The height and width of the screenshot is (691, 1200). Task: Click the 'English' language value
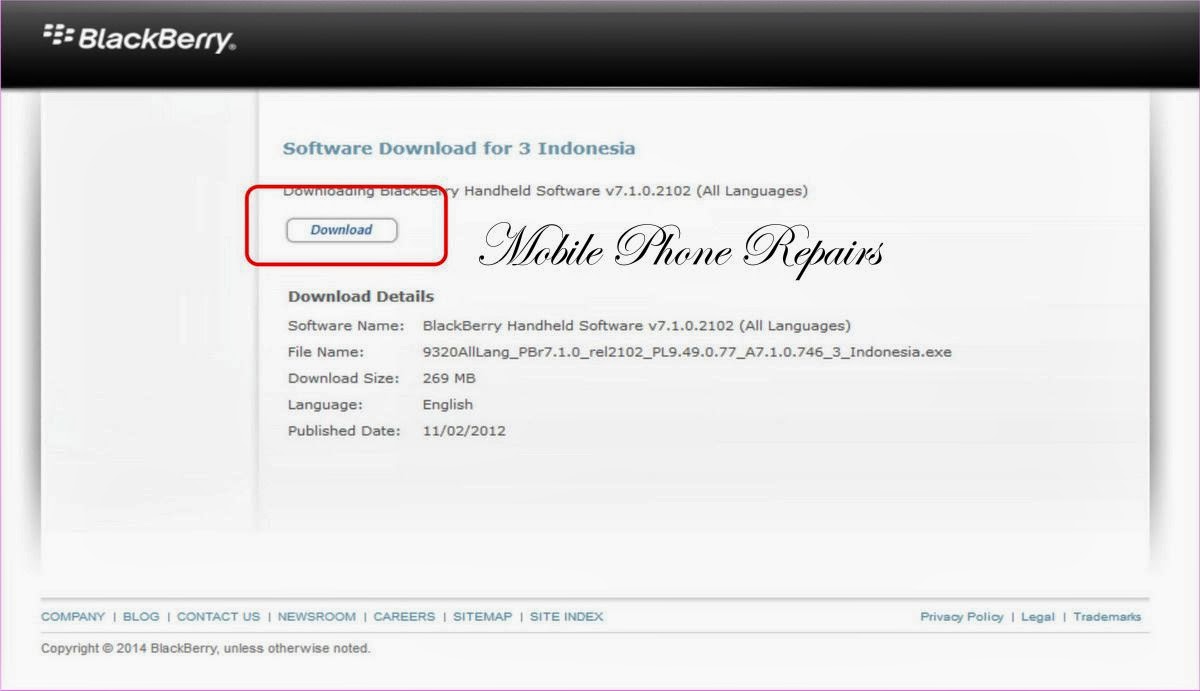[x=448, y=405]
